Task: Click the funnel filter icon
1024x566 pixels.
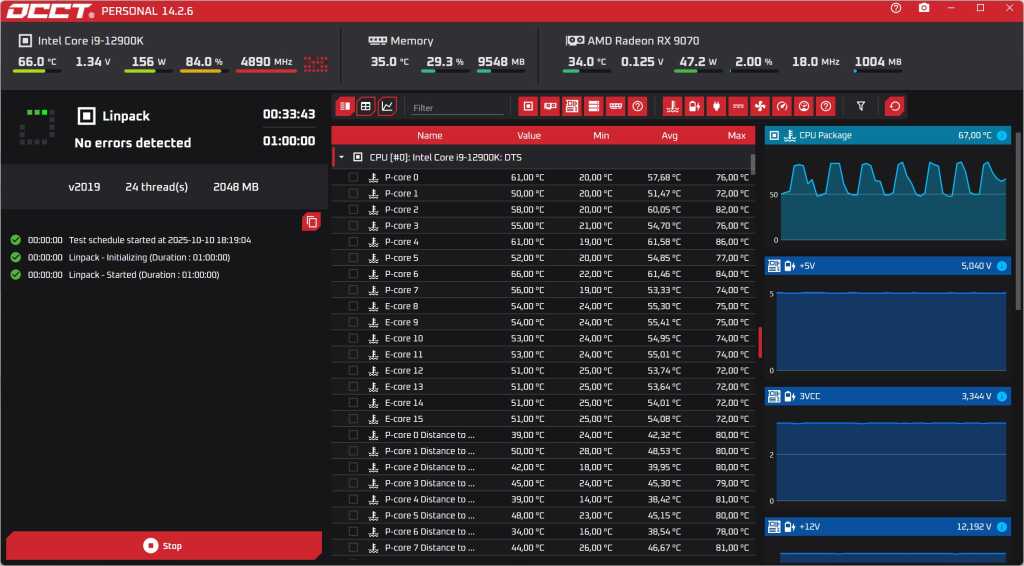Action: click(861, 105)
